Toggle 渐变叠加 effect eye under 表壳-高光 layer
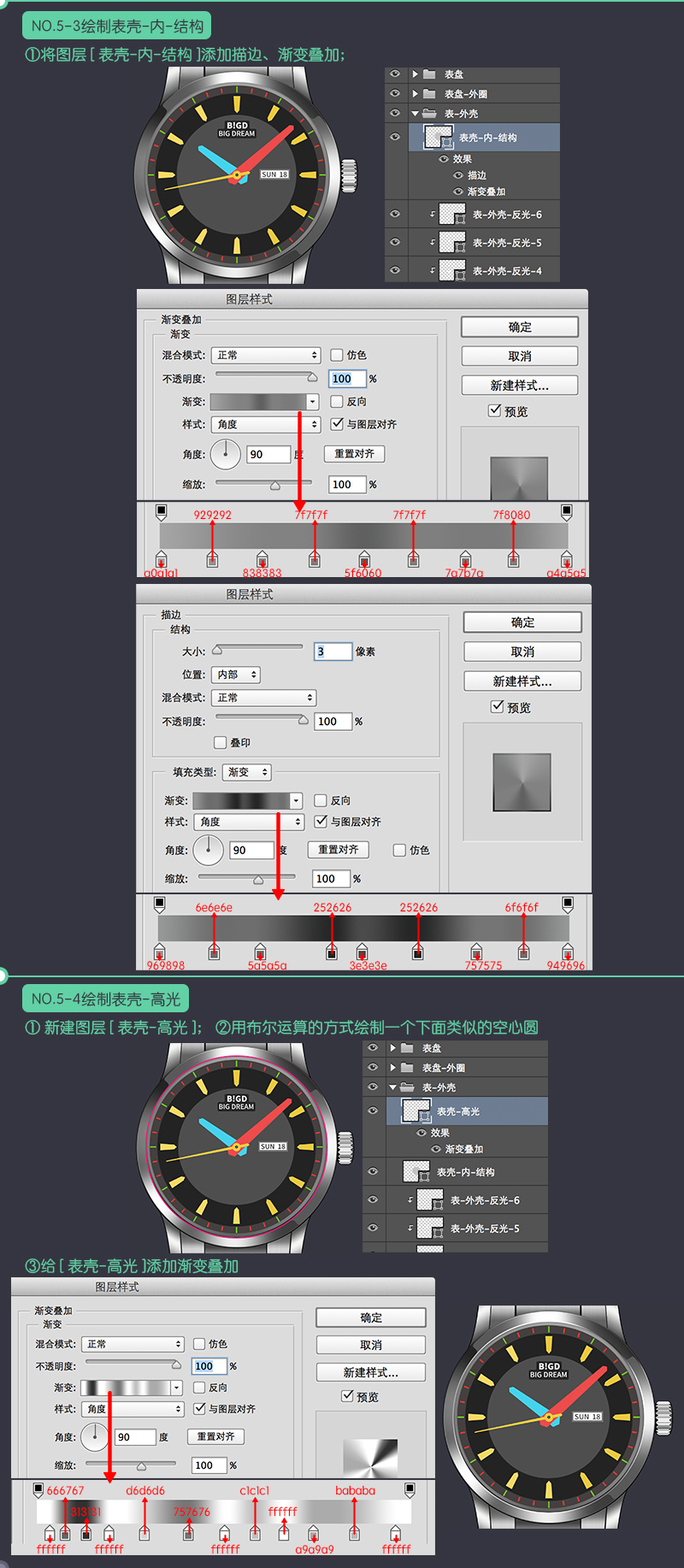Image resolution: width=684 pixels, height=1568 pixels. [x=436, y=1149]
